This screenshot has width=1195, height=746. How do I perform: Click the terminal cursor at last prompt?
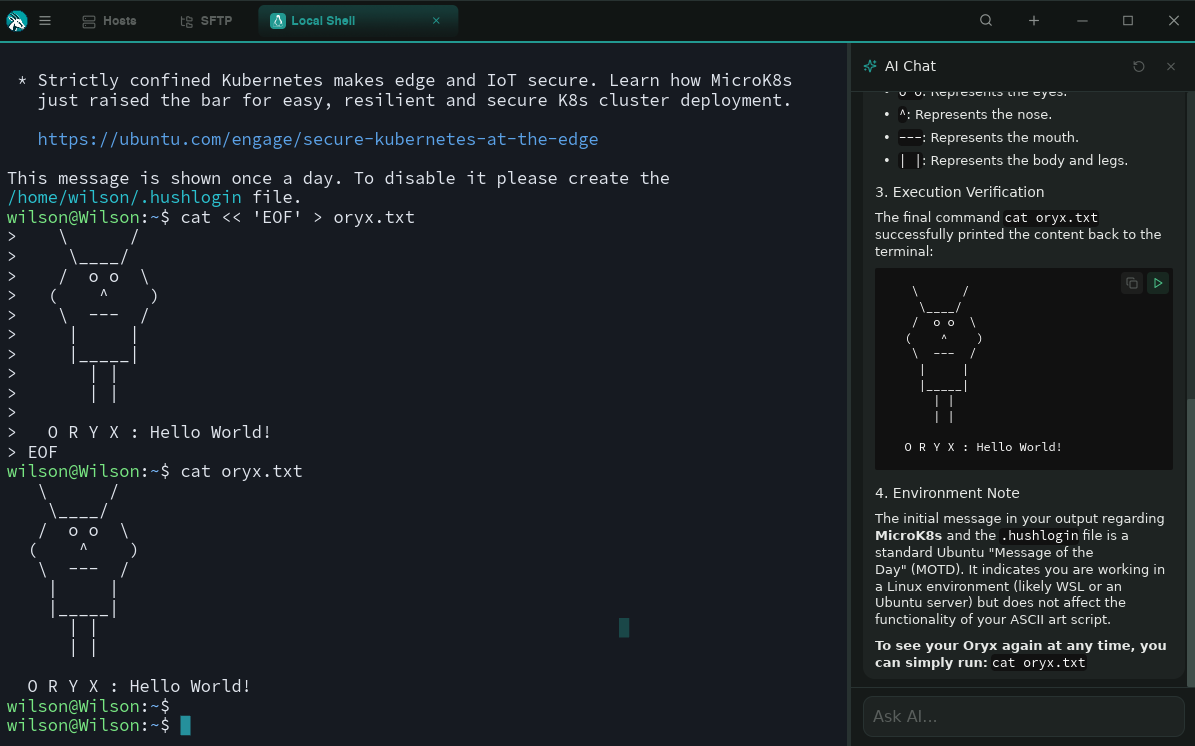[185, 725]
